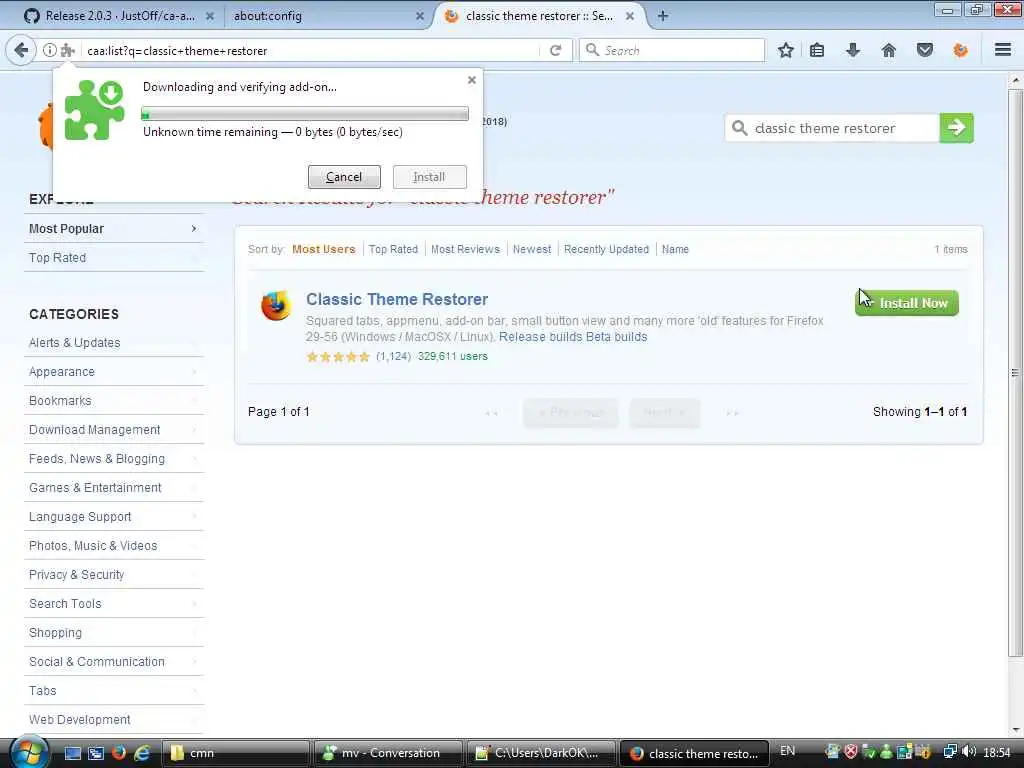The height and width of the screenshot is (768, 1024).
Task: Open Firefox from quick launch icon
Action: tap(118, 753)
